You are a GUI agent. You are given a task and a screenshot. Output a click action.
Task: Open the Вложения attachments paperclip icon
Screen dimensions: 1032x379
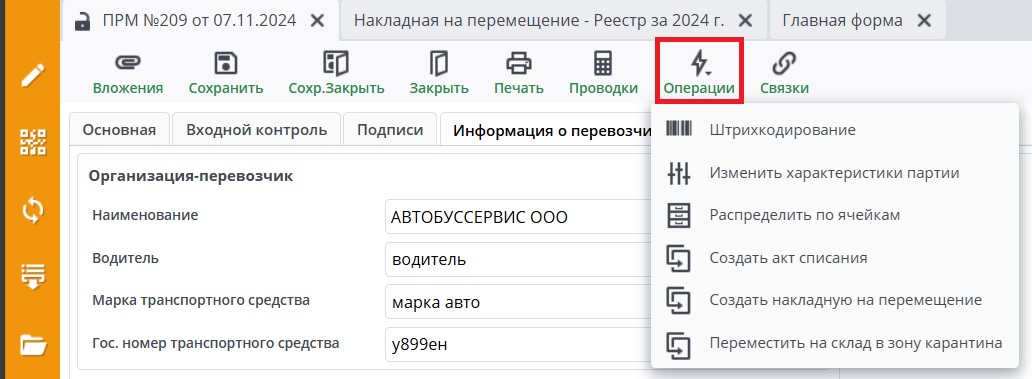[128, 64]
